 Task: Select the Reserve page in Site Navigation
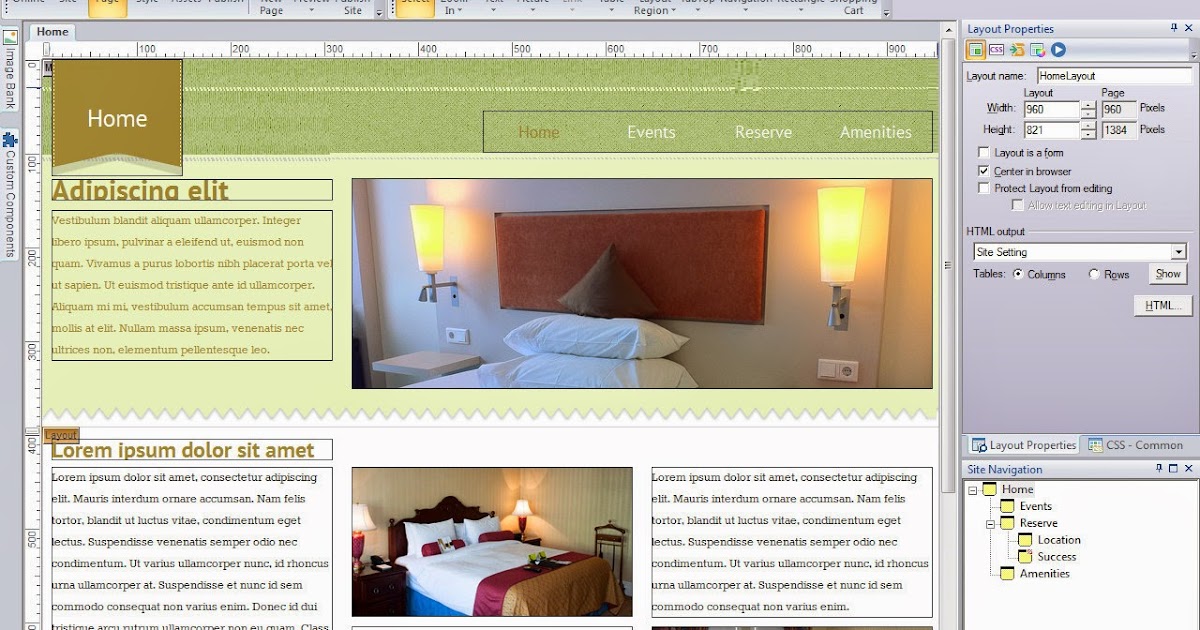click(x=1038, y=524)
